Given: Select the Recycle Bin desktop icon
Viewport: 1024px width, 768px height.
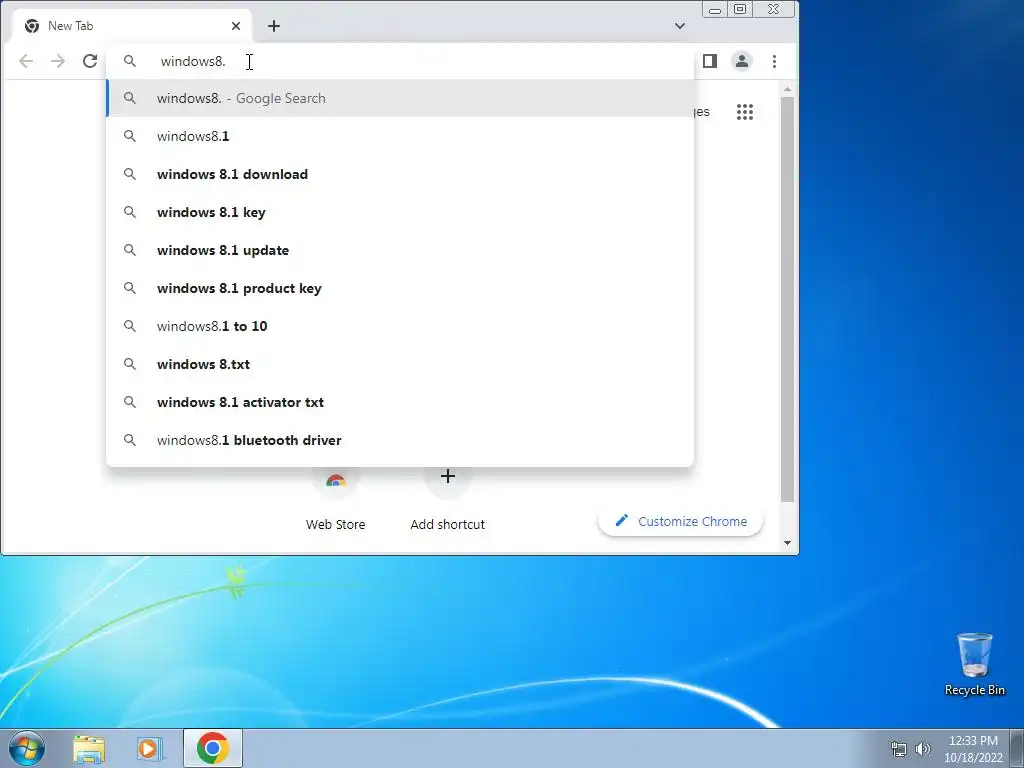Looking at the screenshot, I should pos(974,665).
